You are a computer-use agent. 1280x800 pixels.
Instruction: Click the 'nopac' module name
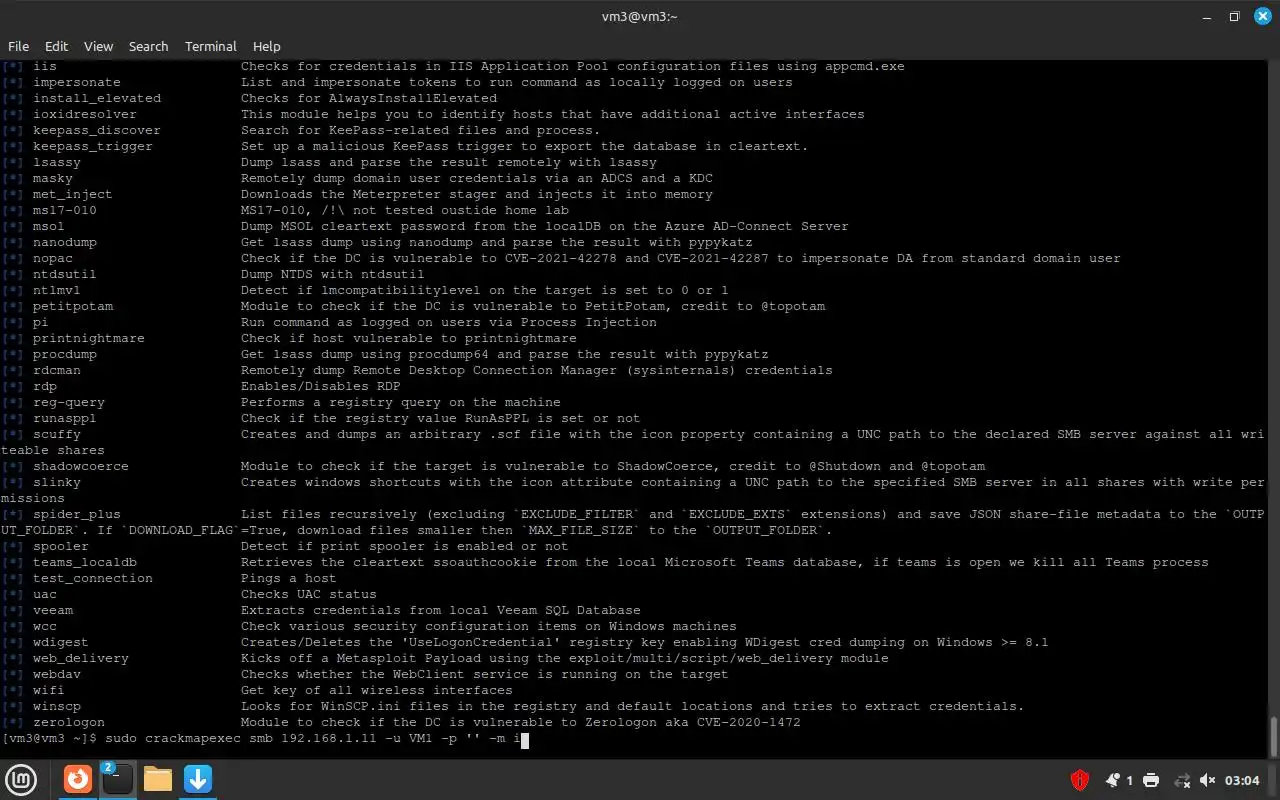click(53, 258)
